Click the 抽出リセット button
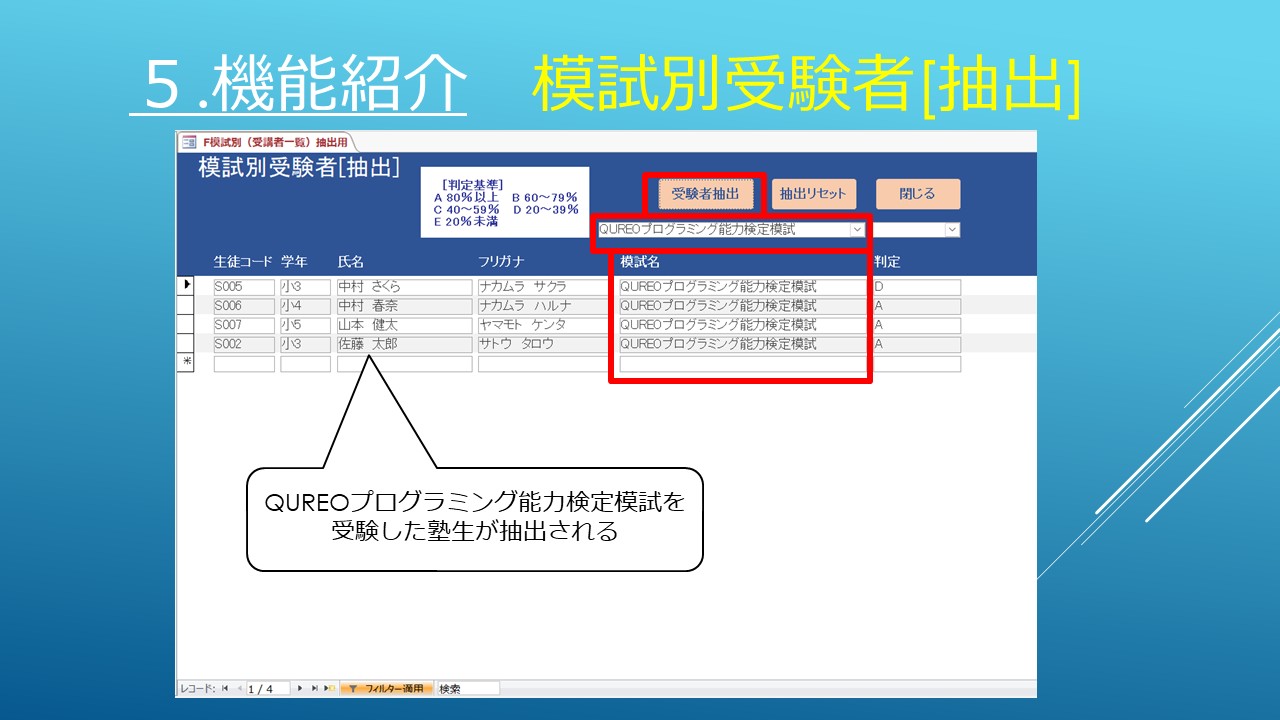 point(813,194)
